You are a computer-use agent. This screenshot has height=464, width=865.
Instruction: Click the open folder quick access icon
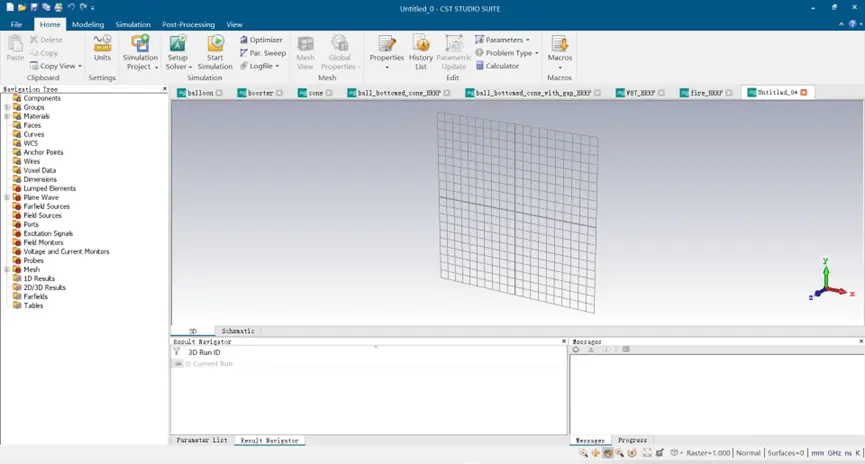click(x=22, y=7)
